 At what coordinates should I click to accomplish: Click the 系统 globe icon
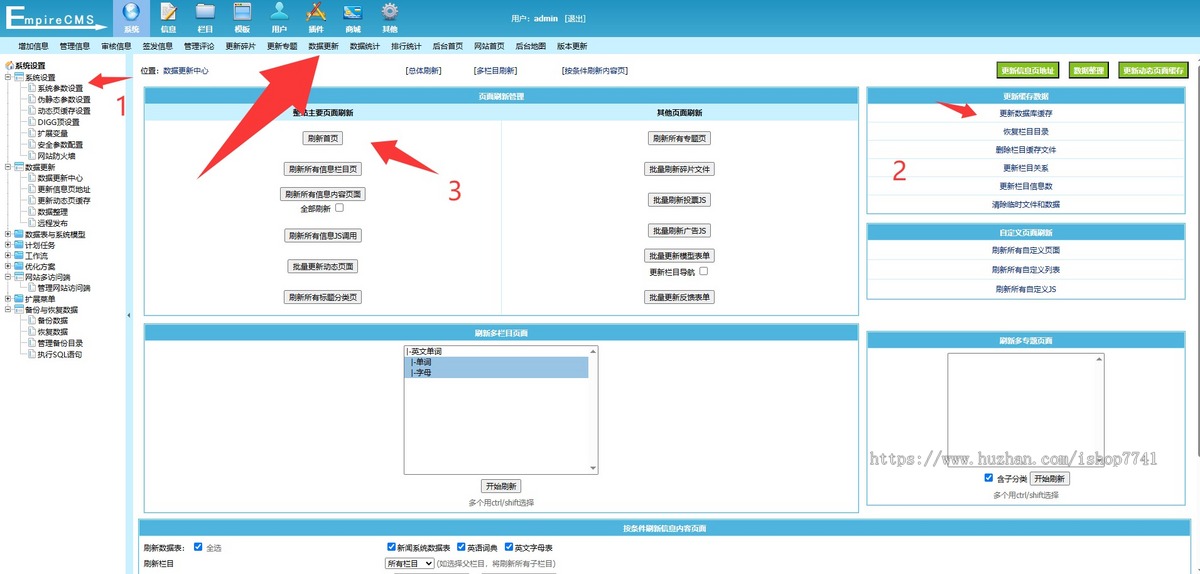[131, 13]
